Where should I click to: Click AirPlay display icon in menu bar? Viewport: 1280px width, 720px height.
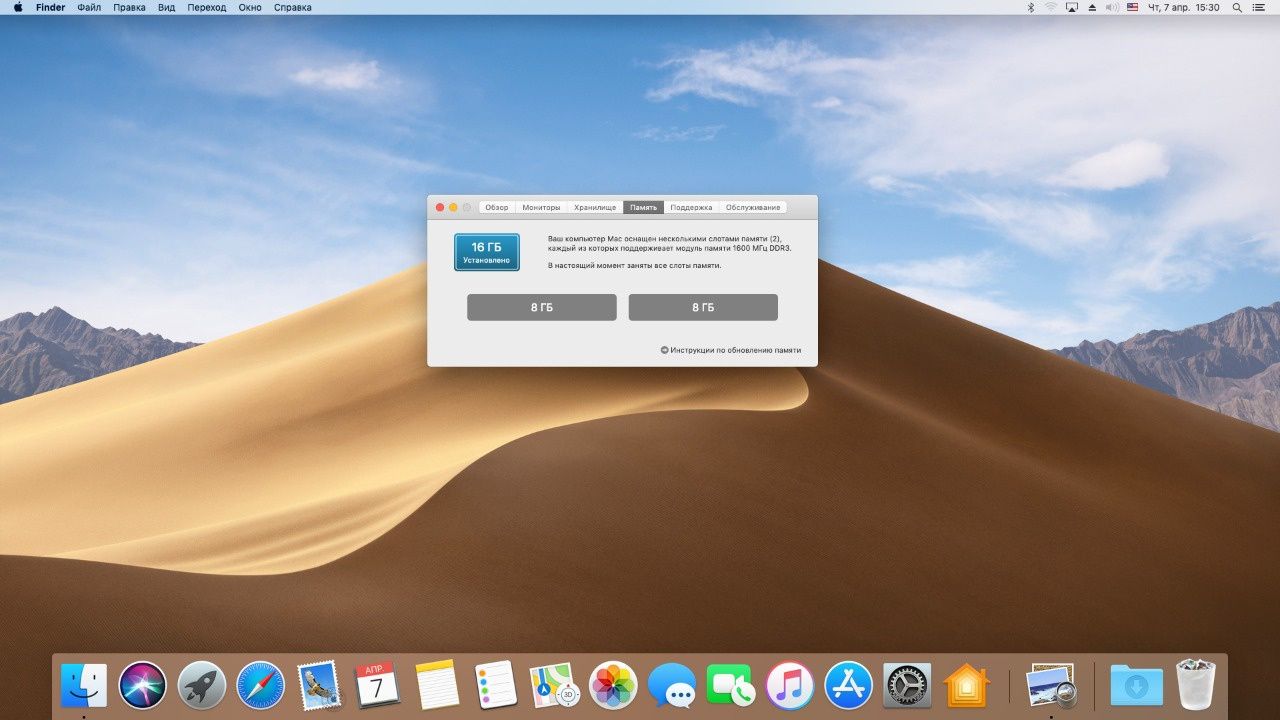(1072, 7)
